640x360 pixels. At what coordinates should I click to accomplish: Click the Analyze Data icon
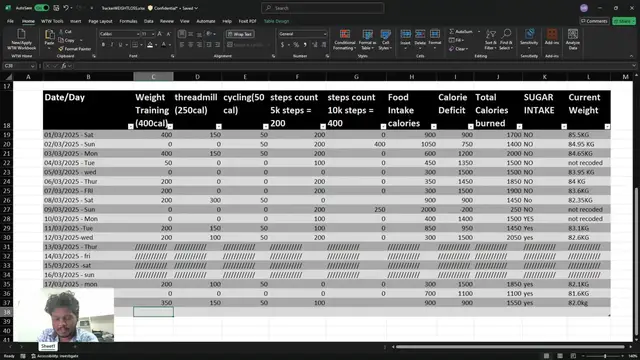tap(573, 34)
